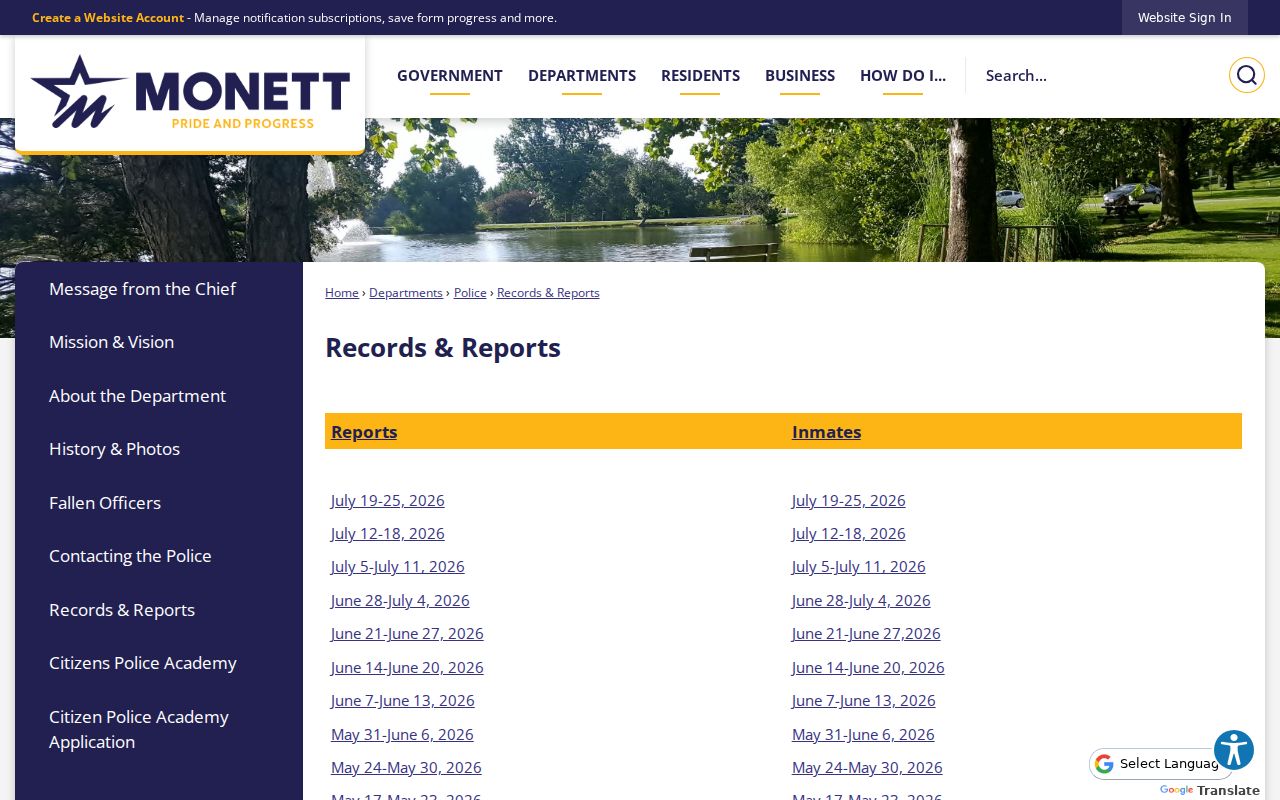The width and height of the screenshot is (1280, 800).
Task: Click Records & Reports breadcrumb
Action: [548, 293]
